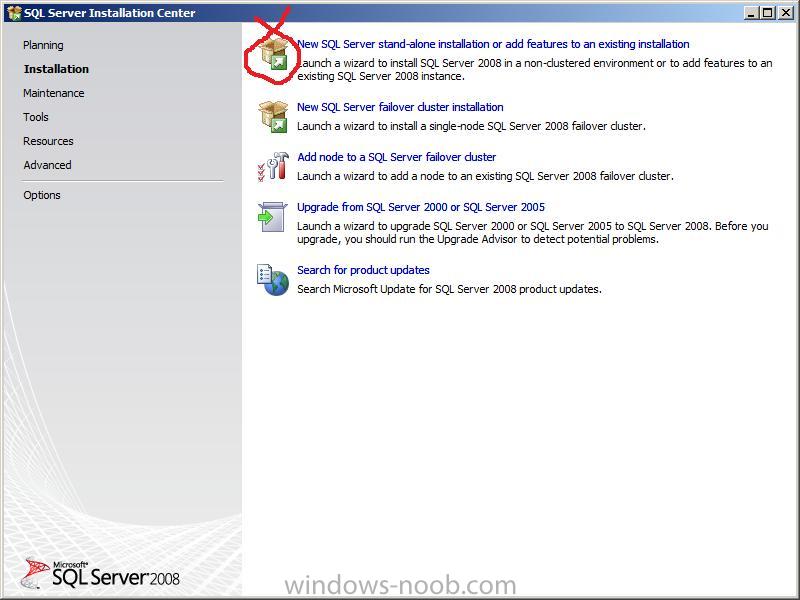Click the Upgrade from SQL Server icon

(x=272, y=216)
